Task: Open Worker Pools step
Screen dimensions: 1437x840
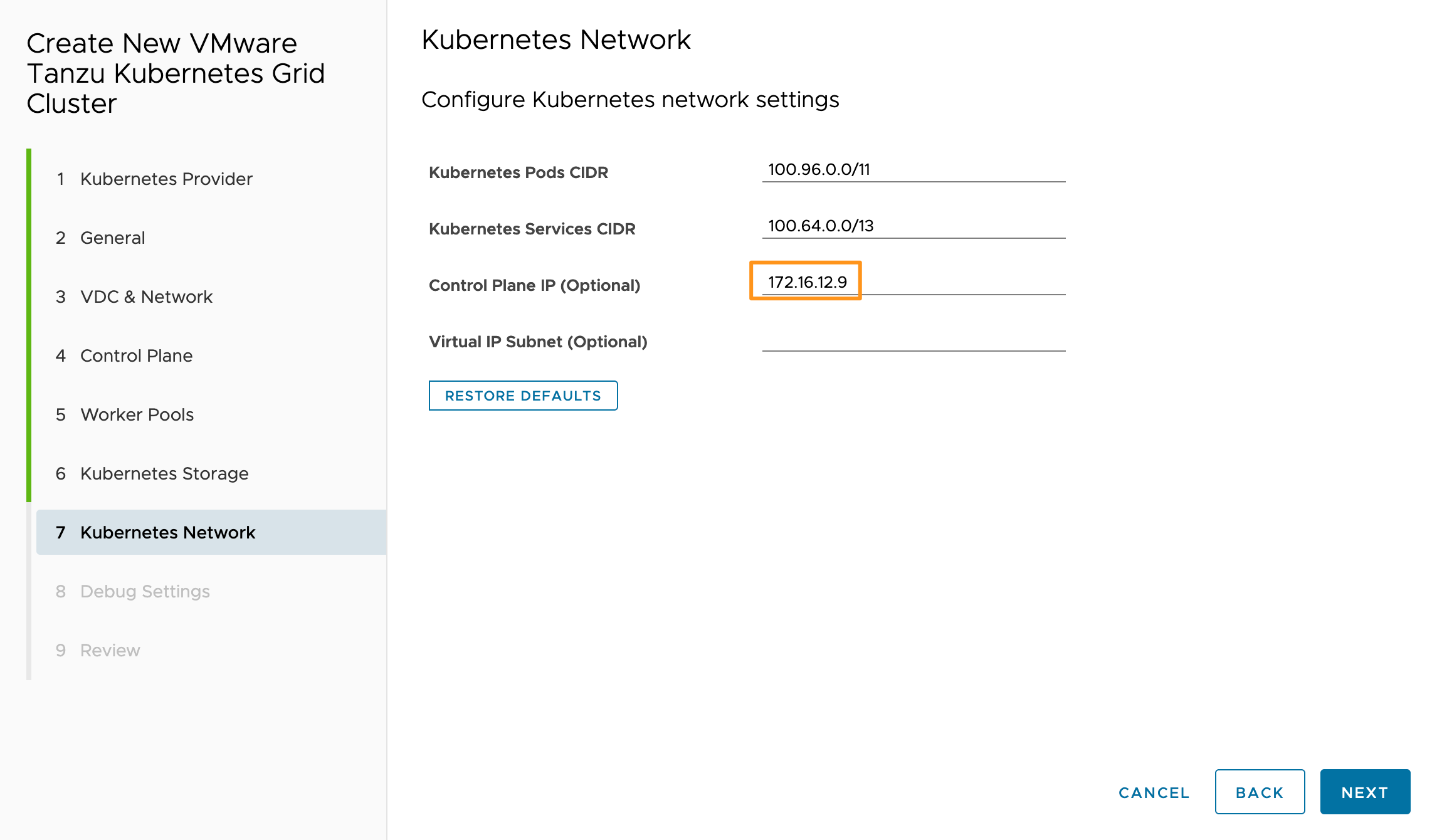Action: point(125,414)
